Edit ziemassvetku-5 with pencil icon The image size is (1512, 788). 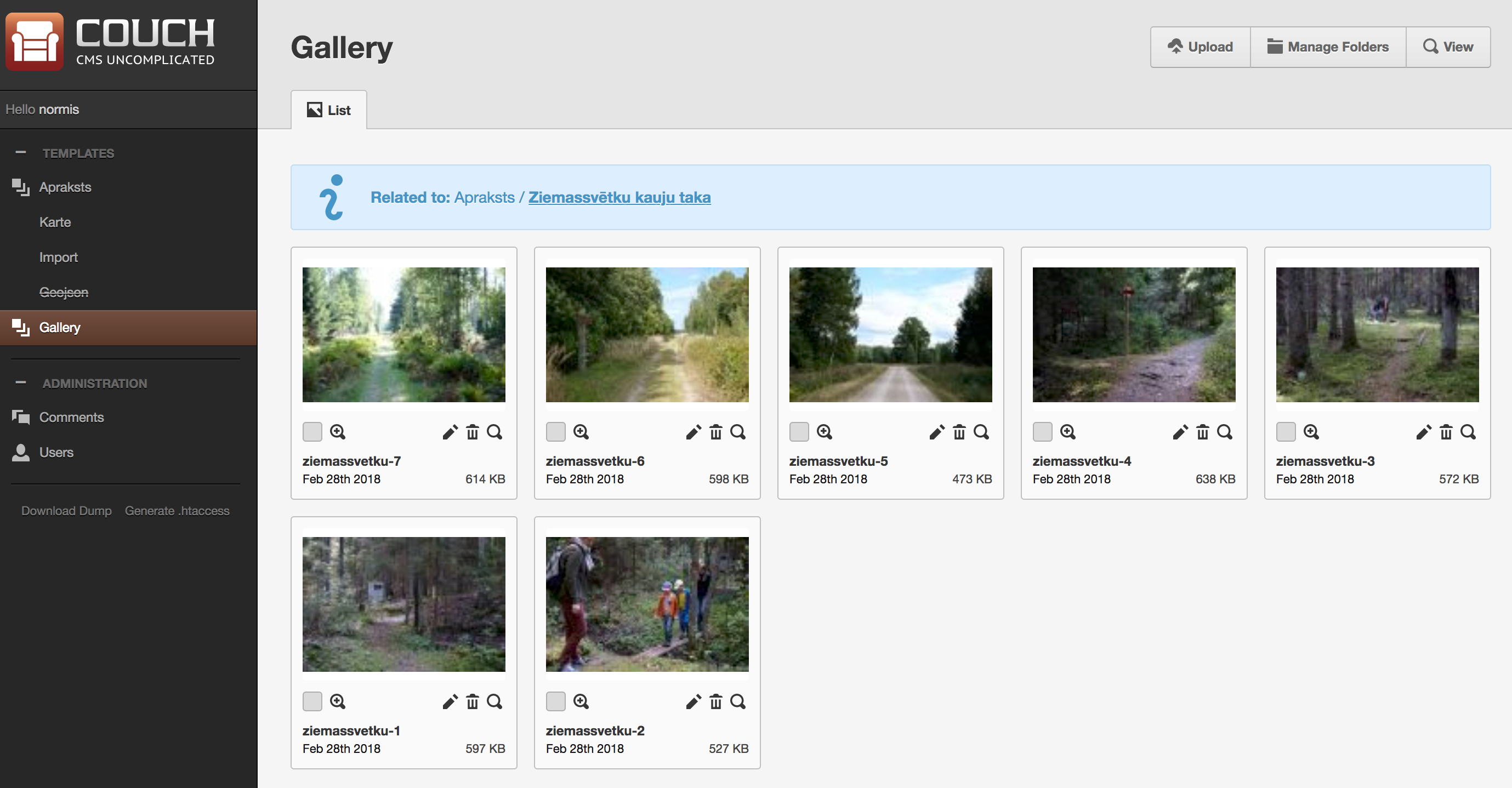tap(937, 432)
